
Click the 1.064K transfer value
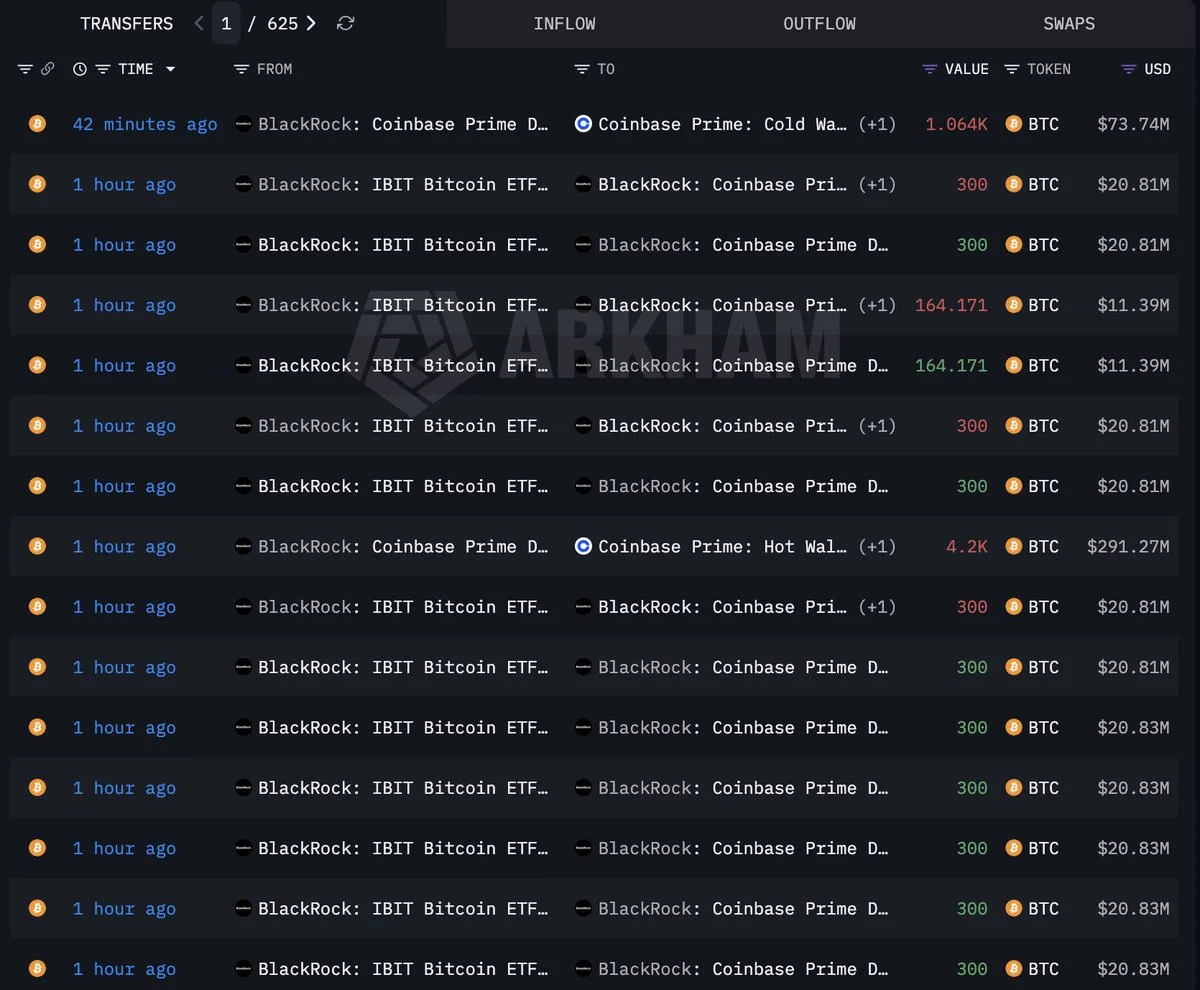956,124
